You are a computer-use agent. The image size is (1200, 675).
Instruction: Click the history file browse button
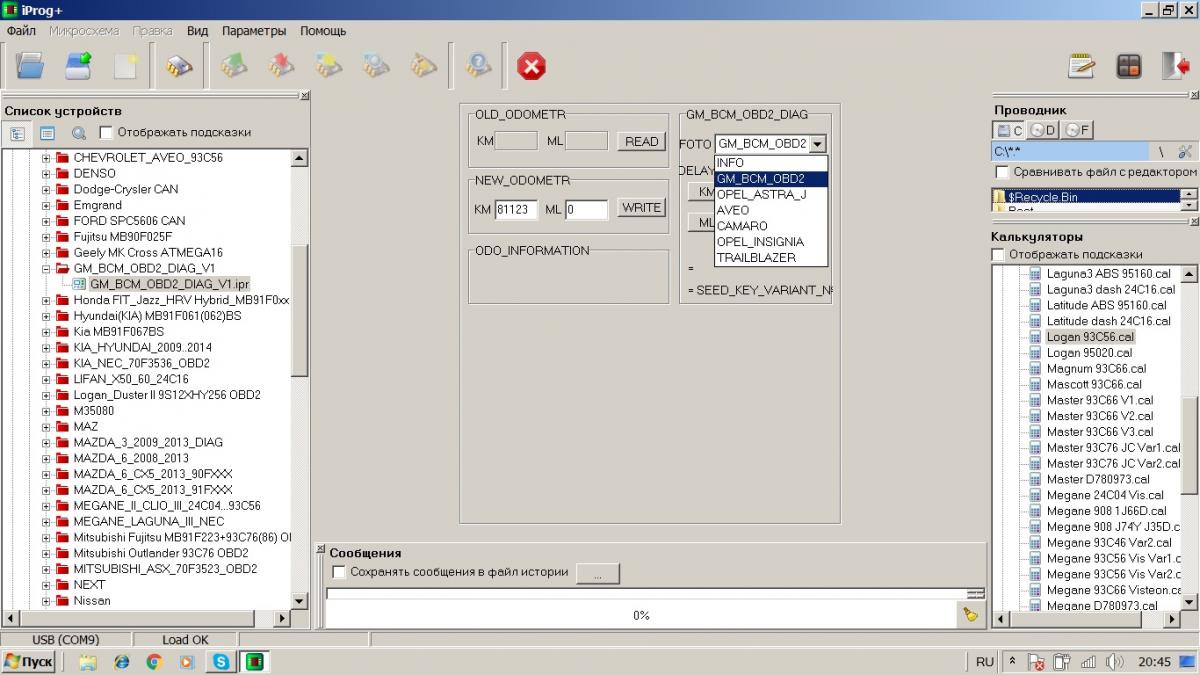point(598,573)
